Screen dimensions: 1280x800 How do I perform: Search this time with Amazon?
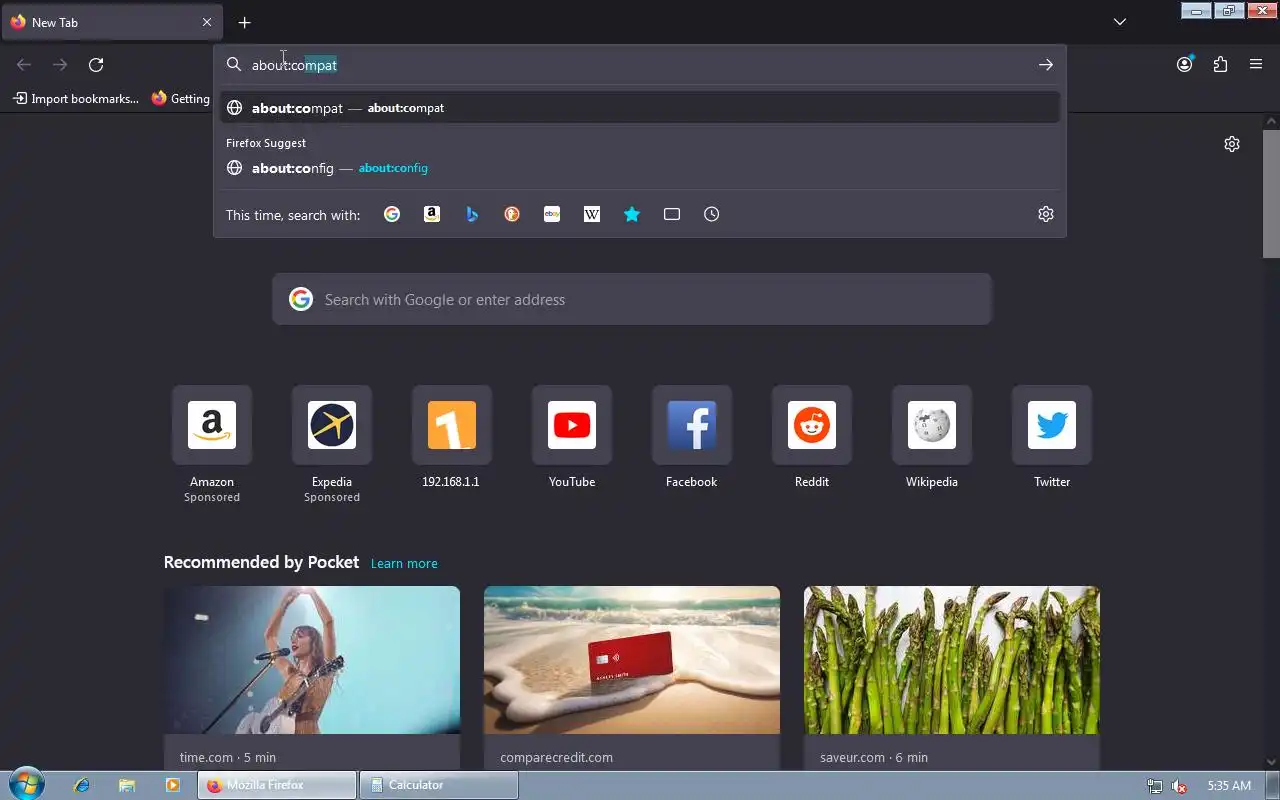432,214
